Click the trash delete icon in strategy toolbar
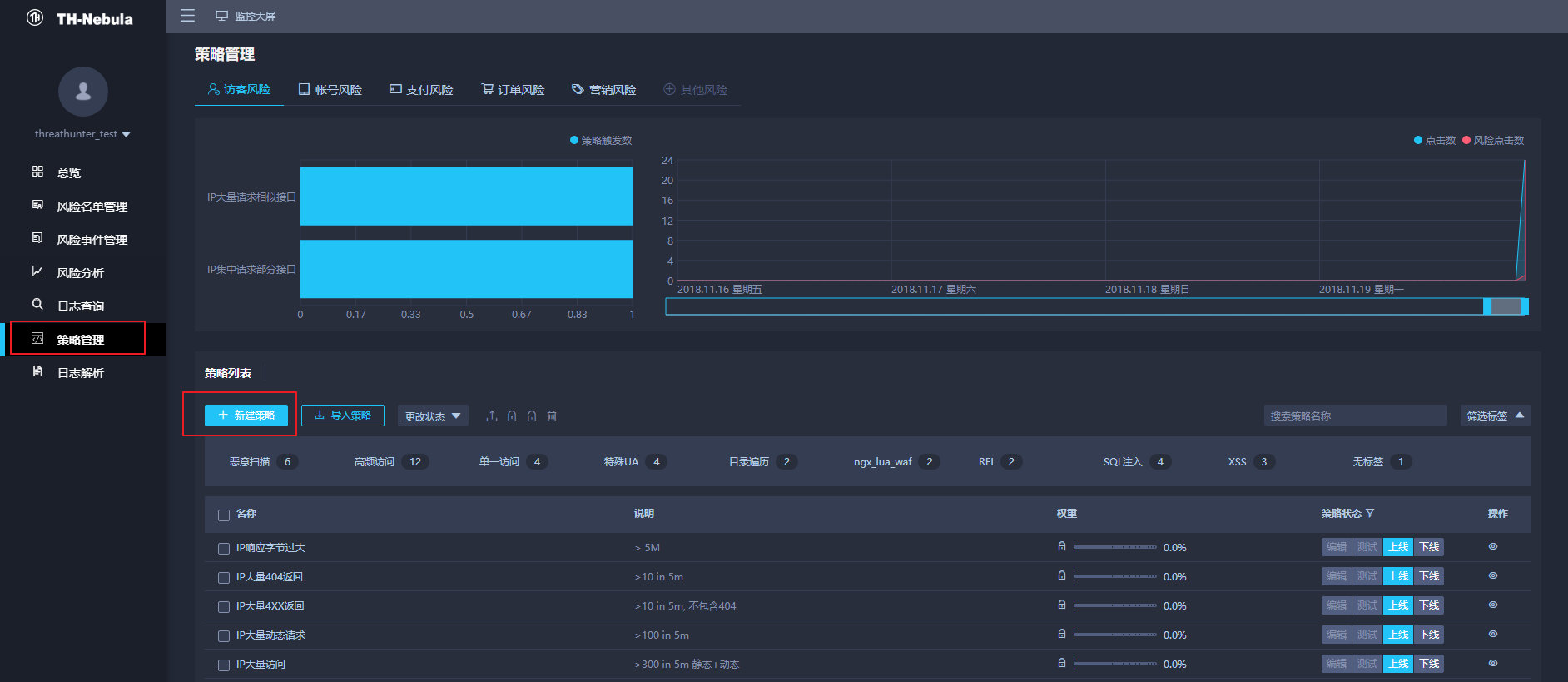The width and height of the screenshot is (1568, 682). click(552, 416)
